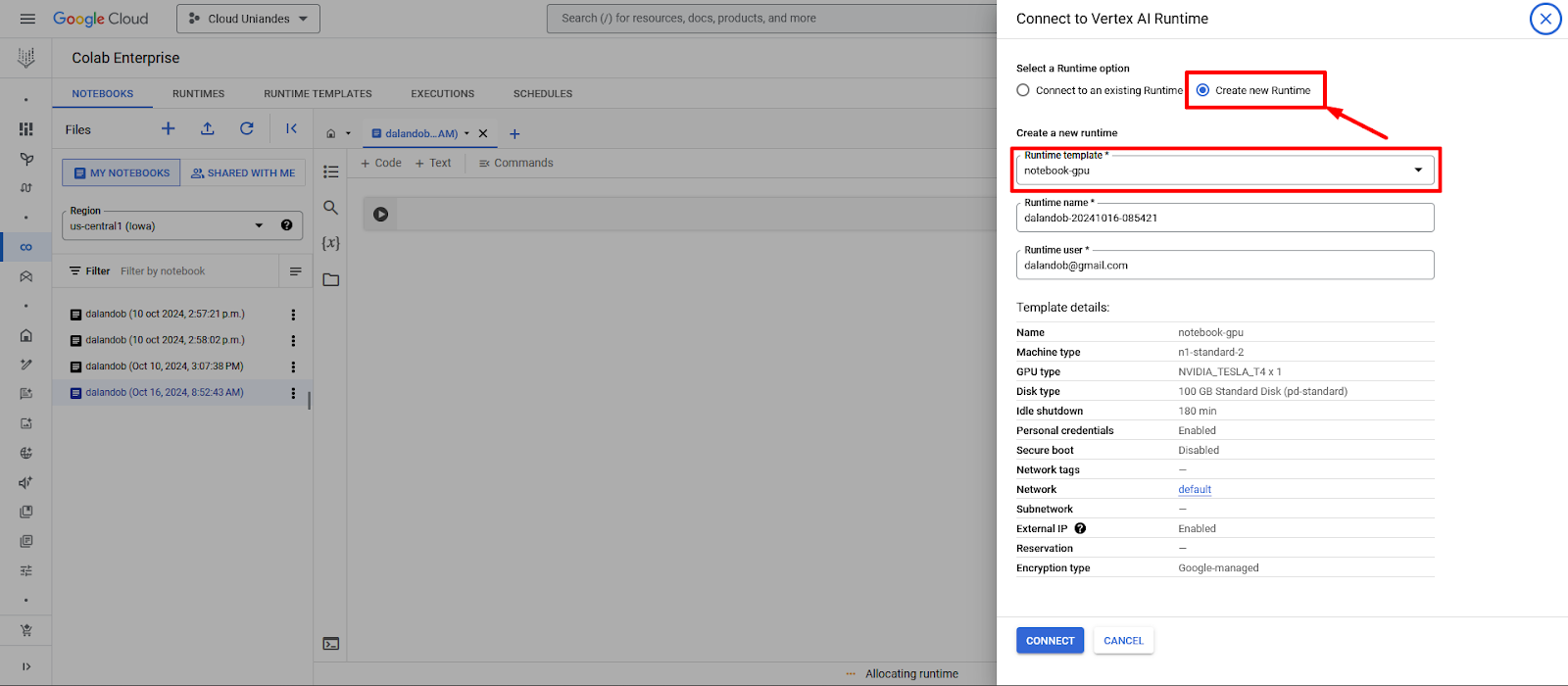Open the default network link

(1195, 490)
